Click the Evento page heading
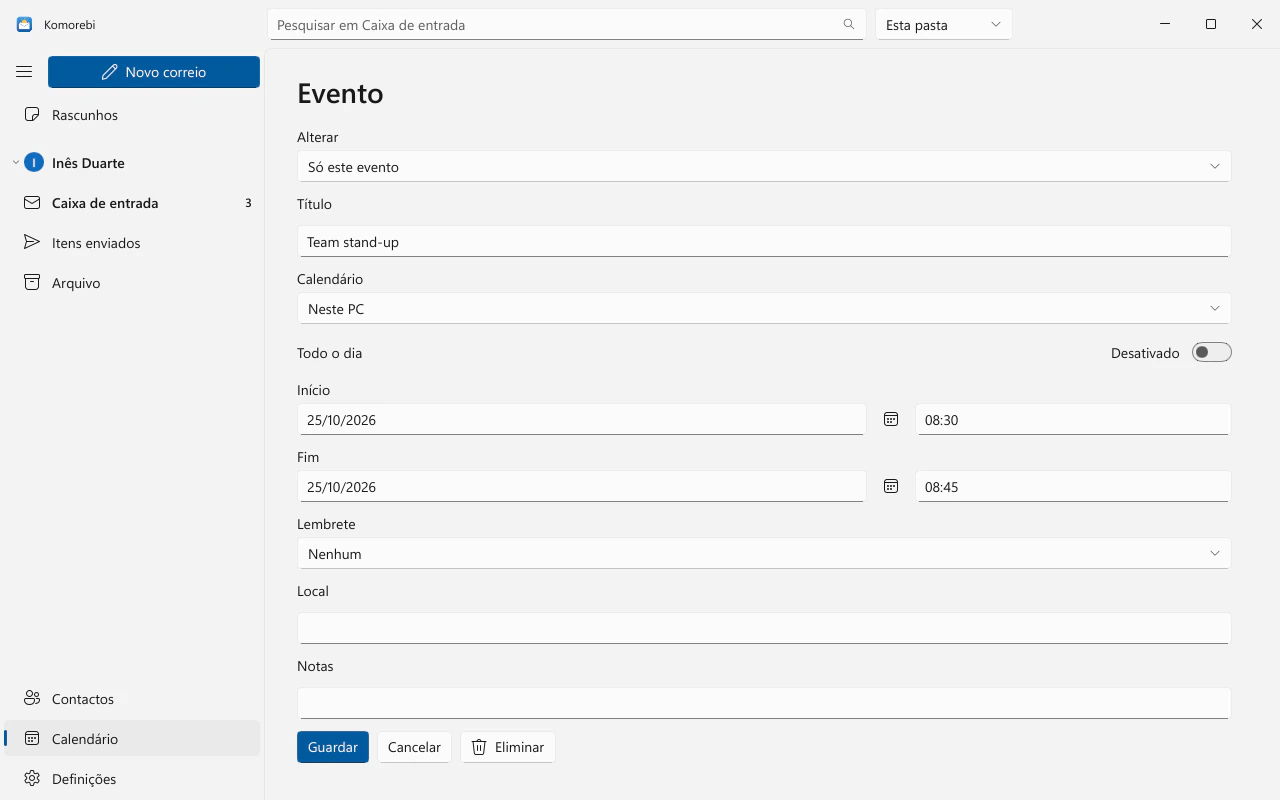The width and height of the screenshot is (1280, 800). (340, 93)
